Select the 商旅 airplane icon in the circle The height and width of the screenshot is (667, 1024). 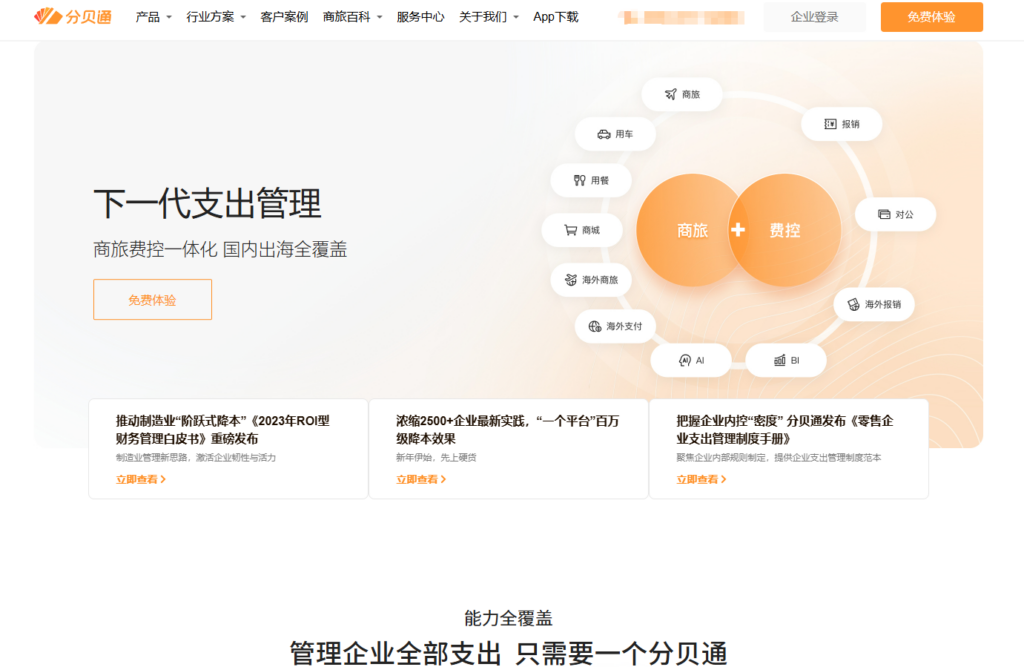coord(682,94)
